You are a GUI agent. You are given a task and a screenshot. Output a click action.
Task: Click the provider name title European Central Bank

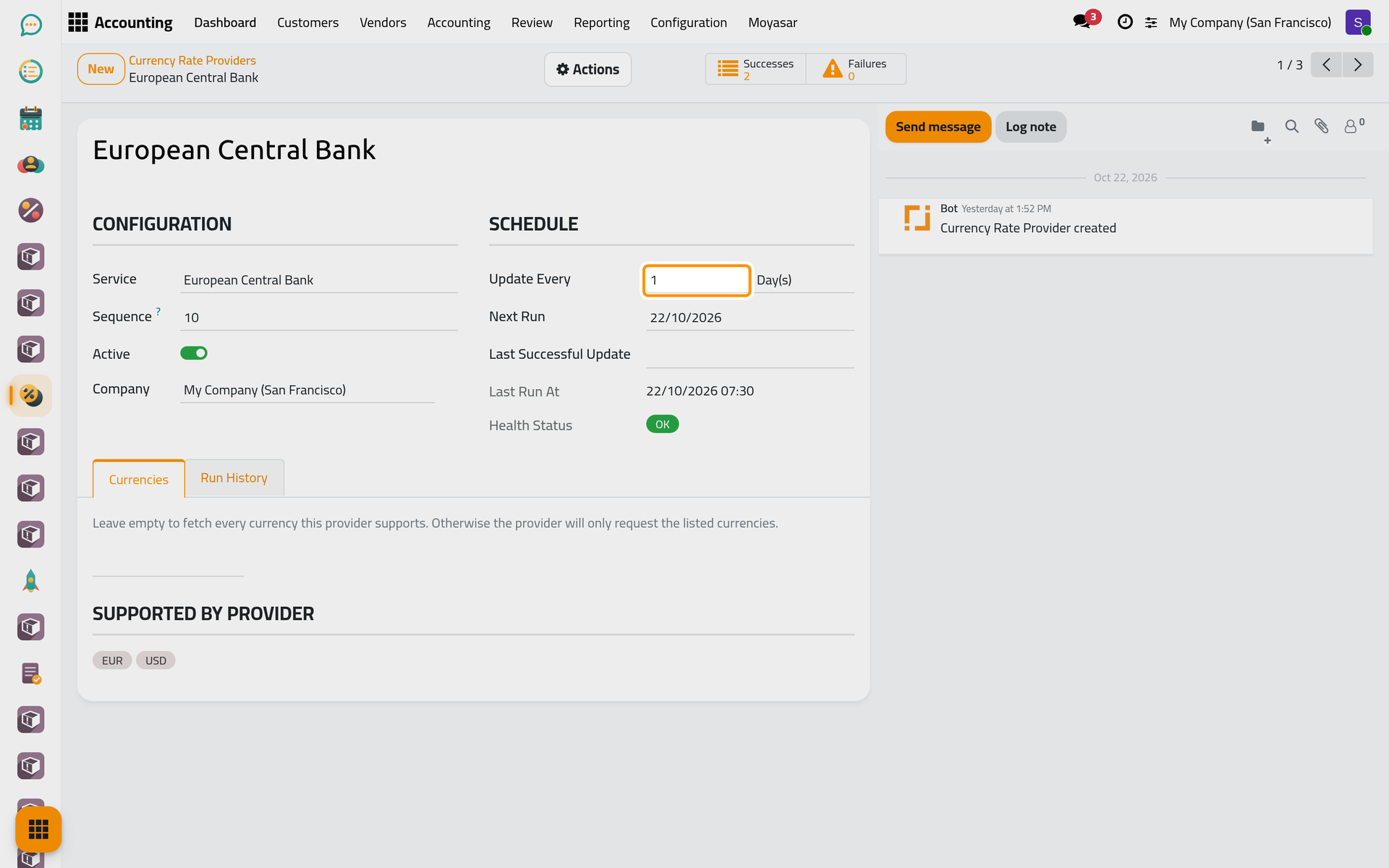click(234, 150)
